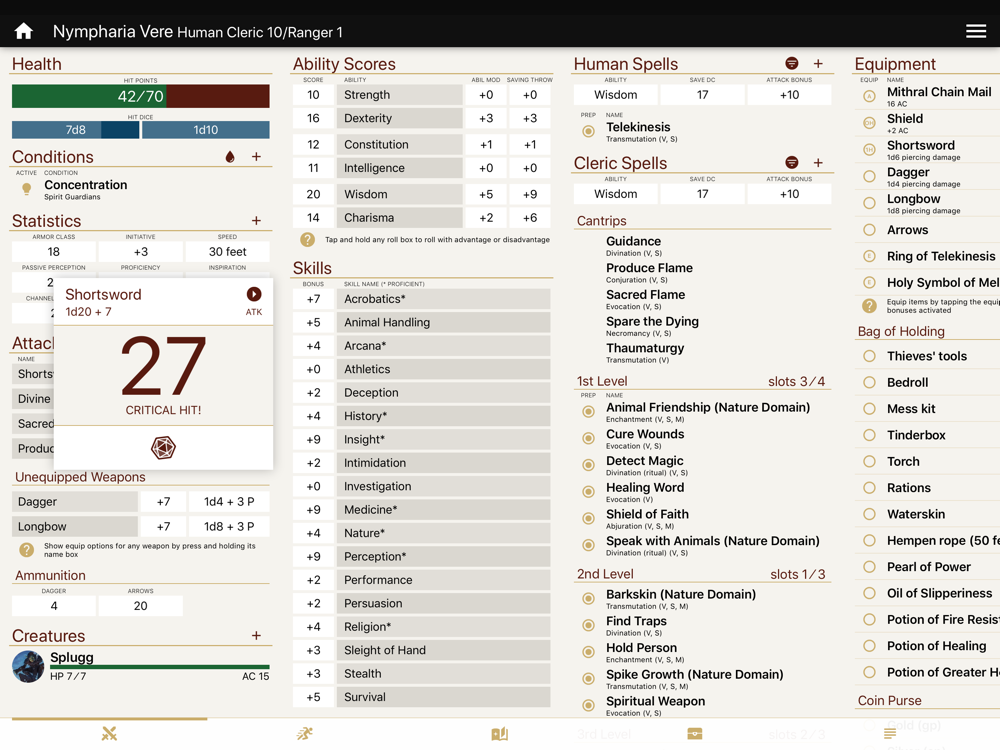This screenshot has width=1000, height=750.
Task: Click the help icon under Unequipped Weapons
Action: click(27, 550)
